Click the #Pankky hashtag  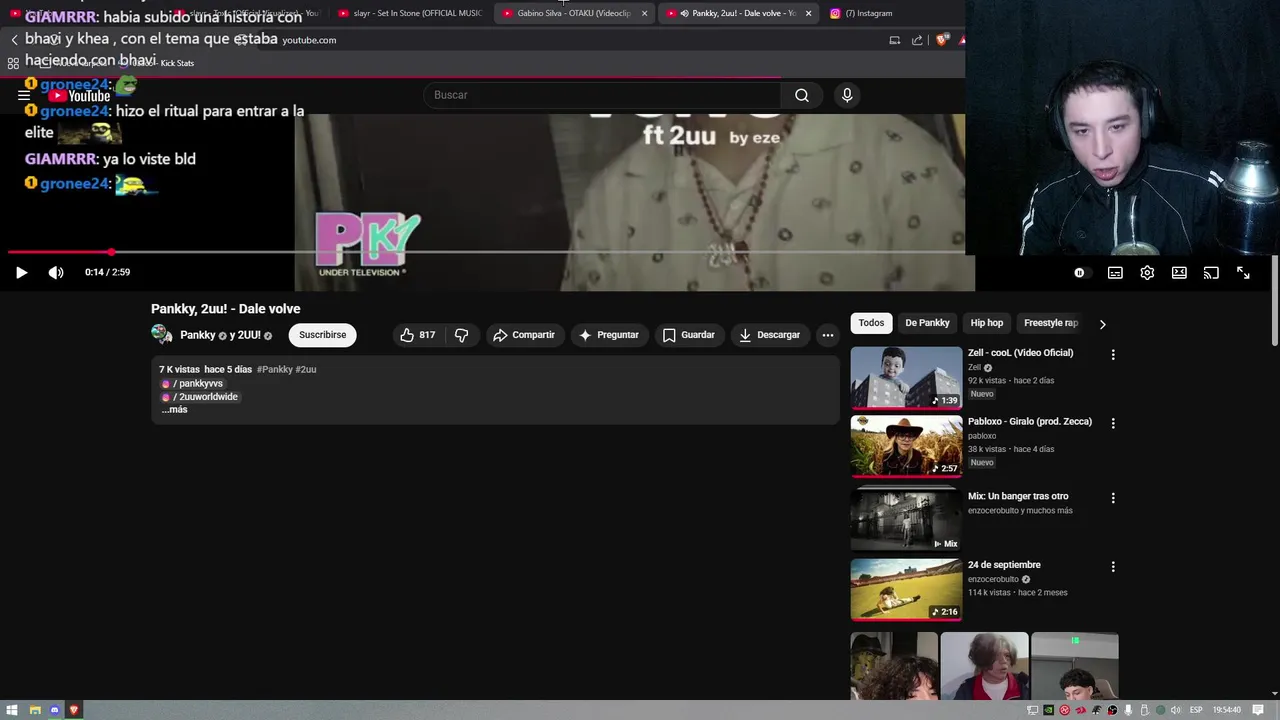pos(275,369)
